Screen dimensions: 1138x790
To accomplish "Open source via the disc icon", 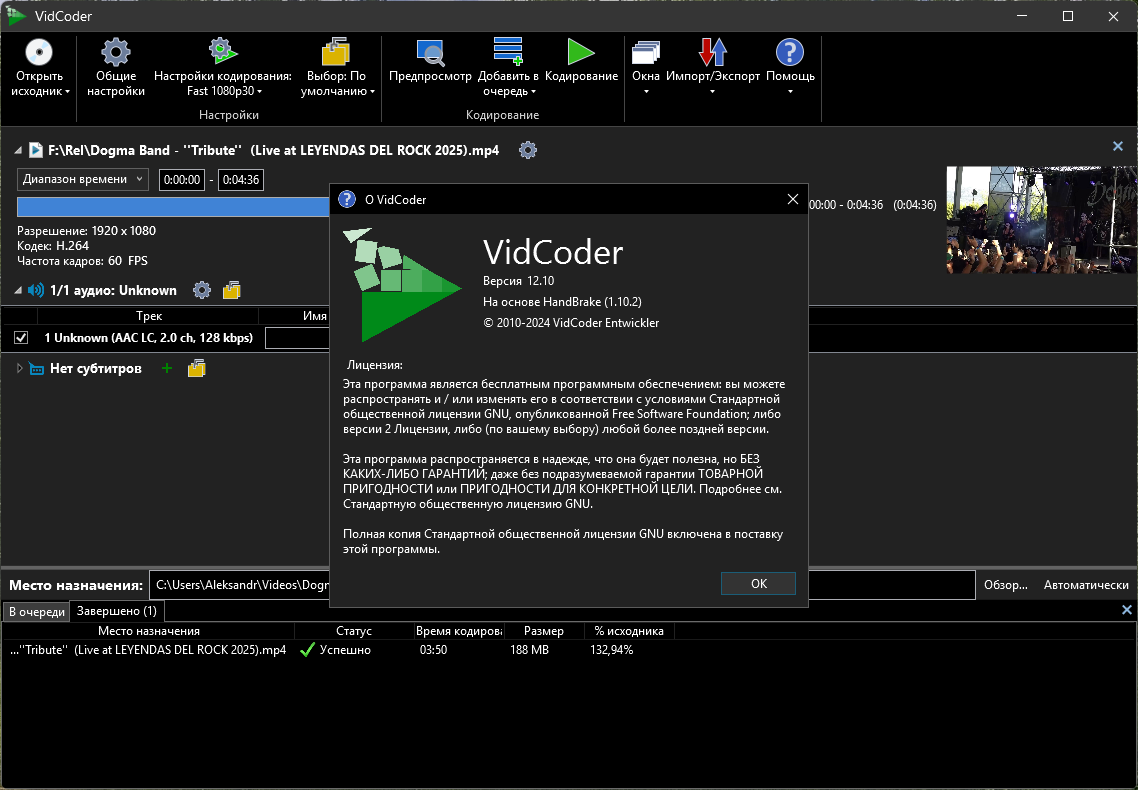I will pyautogui.click(x=39, y=52).
